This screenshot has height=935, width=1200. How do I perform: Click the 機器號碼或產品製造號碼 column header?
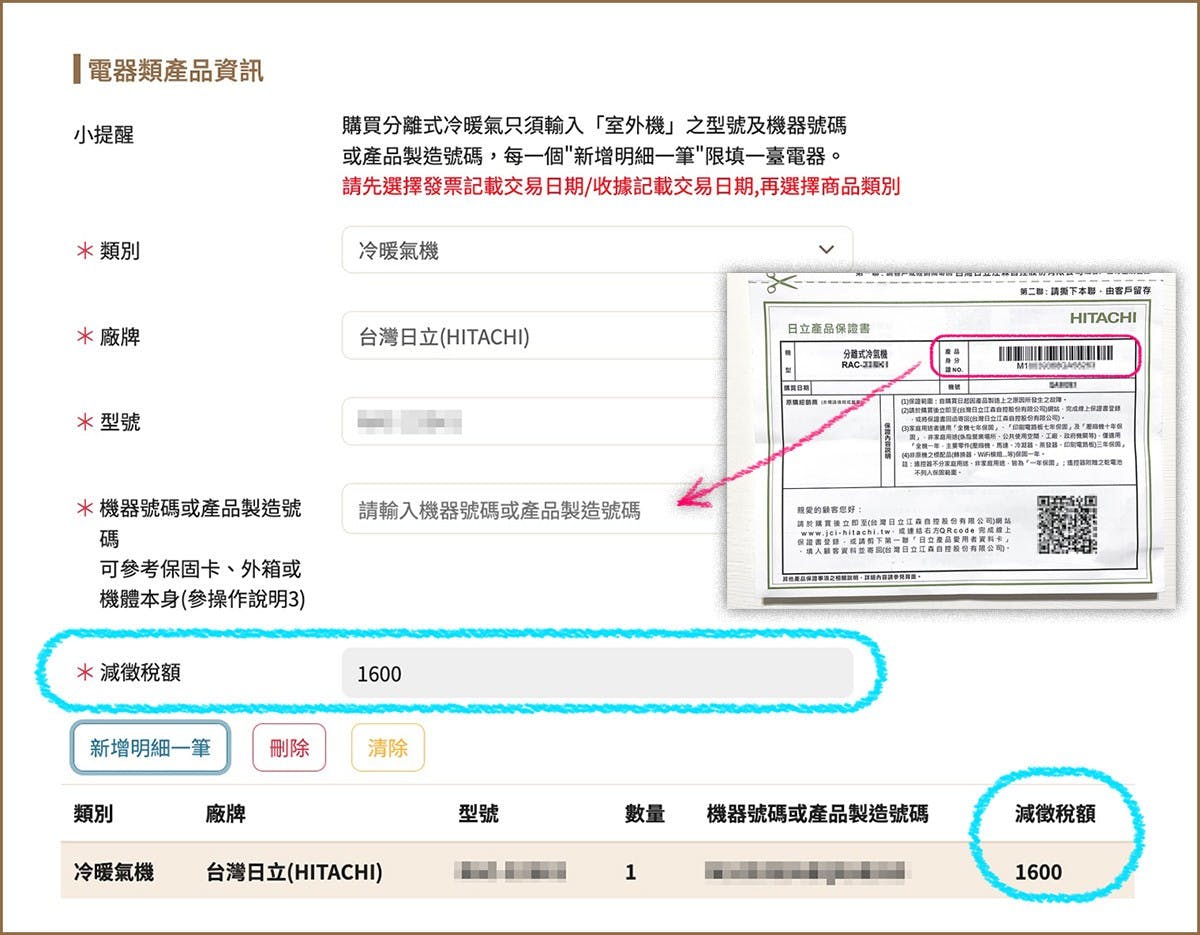(817, 813)
